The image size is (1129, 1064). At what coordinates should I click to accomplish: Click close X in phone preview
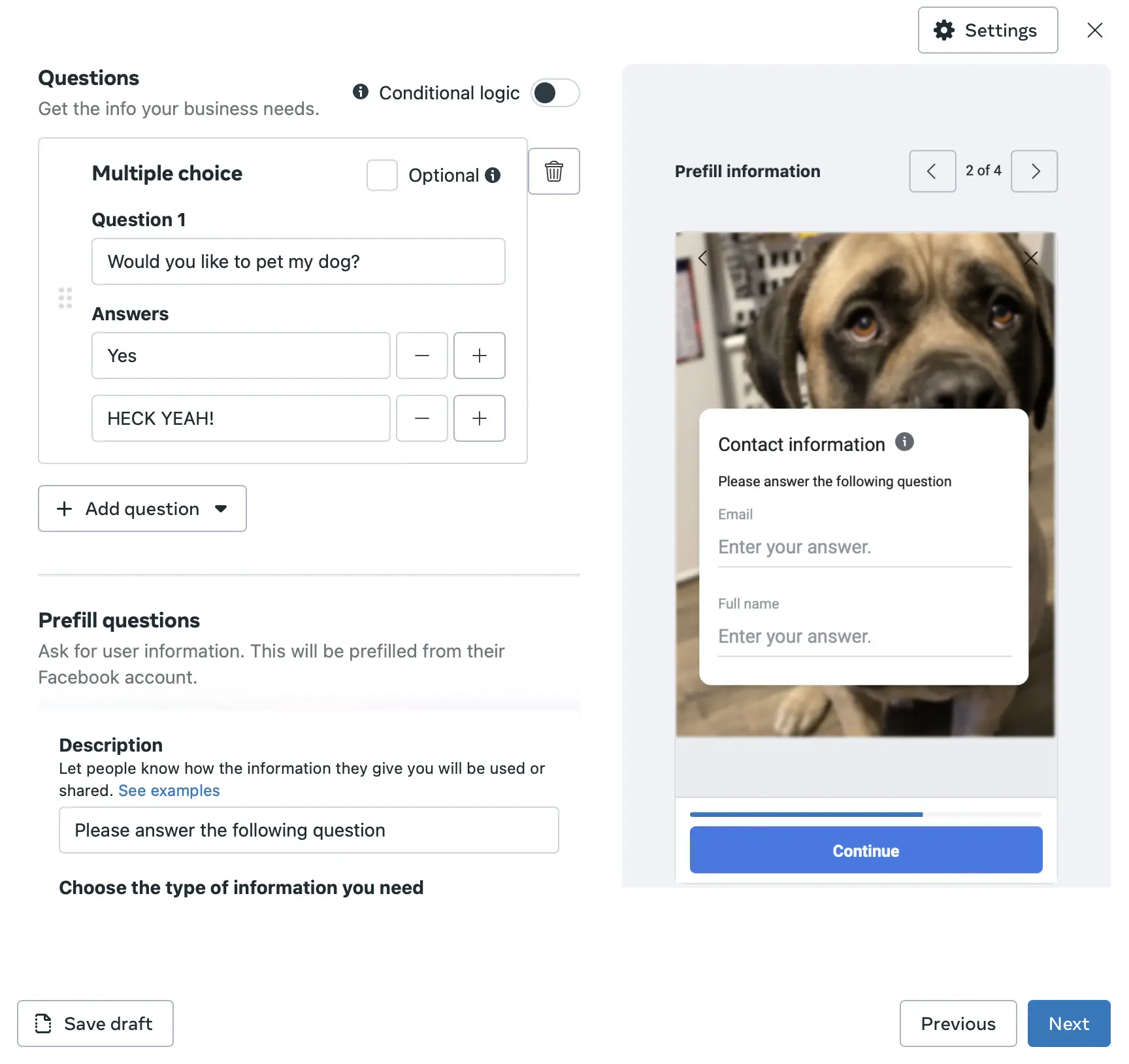1031,258
